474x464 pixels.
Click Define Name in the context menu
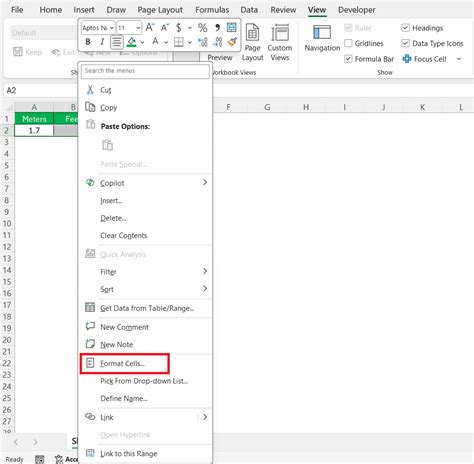pos(124,398)
